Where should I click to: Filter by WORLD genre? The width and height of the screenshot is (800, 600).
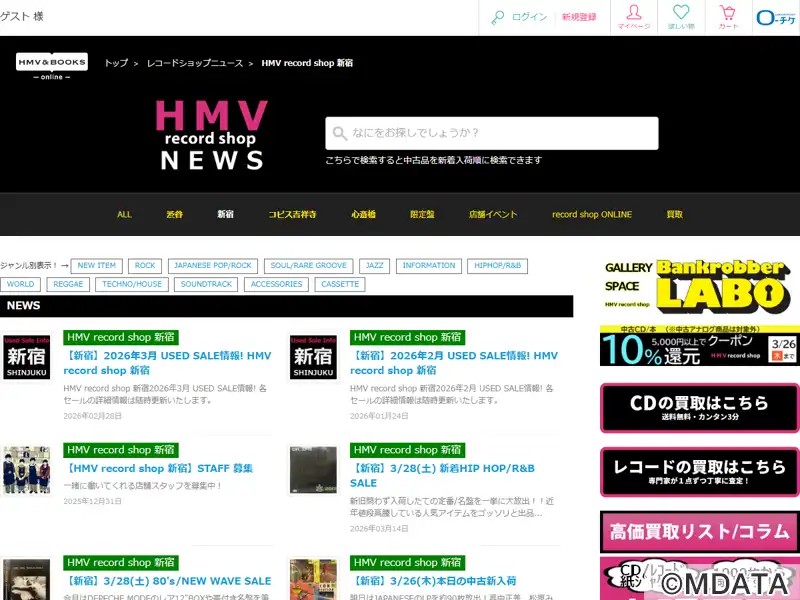pos(20,284)
